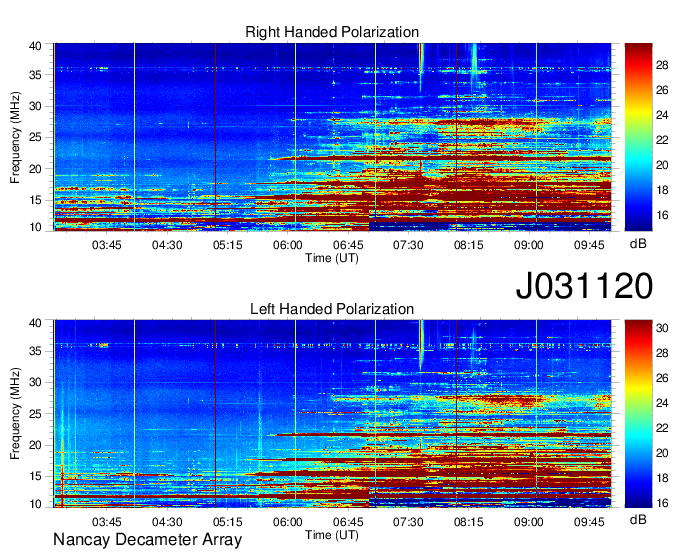Click the "25" frequency tick of Right Handed plot
680x552 pixels.
click(x=35, y=137)
